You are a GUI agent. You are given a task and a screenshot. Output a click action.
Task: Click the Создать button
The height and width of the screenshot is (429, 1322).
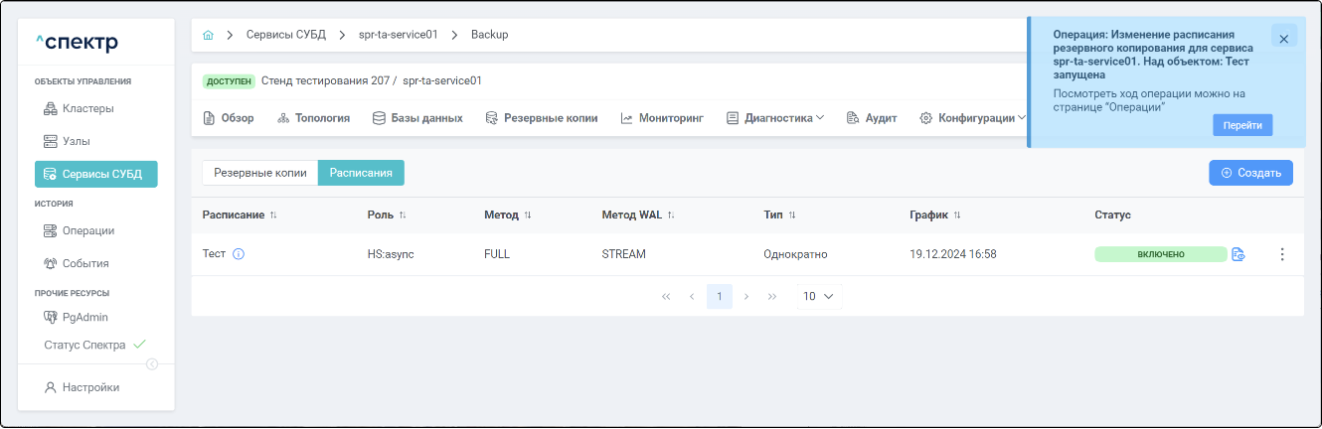pyautogui.click(x=1250, y=173)
